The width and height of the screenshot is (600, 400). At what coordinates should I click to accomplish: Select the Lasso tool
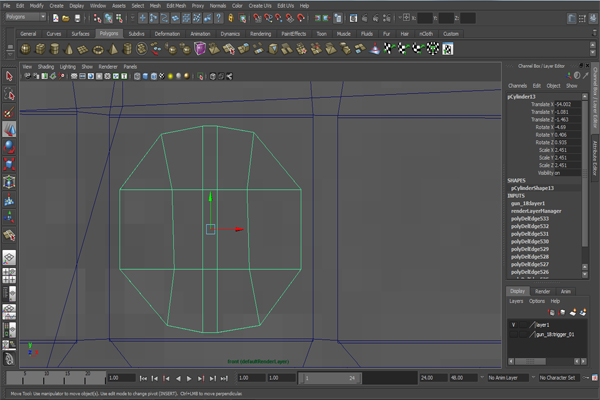(9, 94)
